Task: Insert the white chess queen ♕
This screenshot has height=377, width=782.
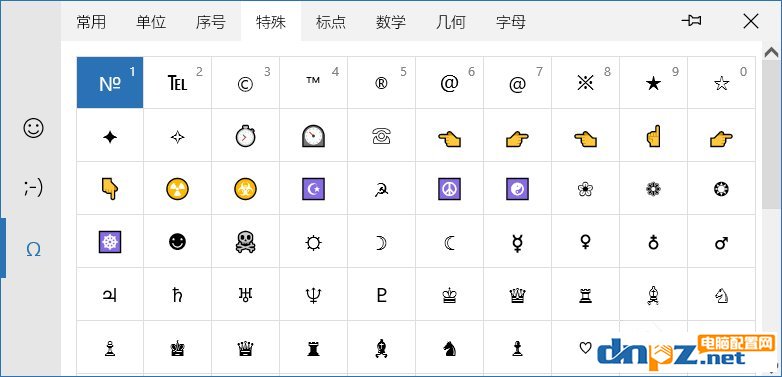Action: tap(517, 295)
